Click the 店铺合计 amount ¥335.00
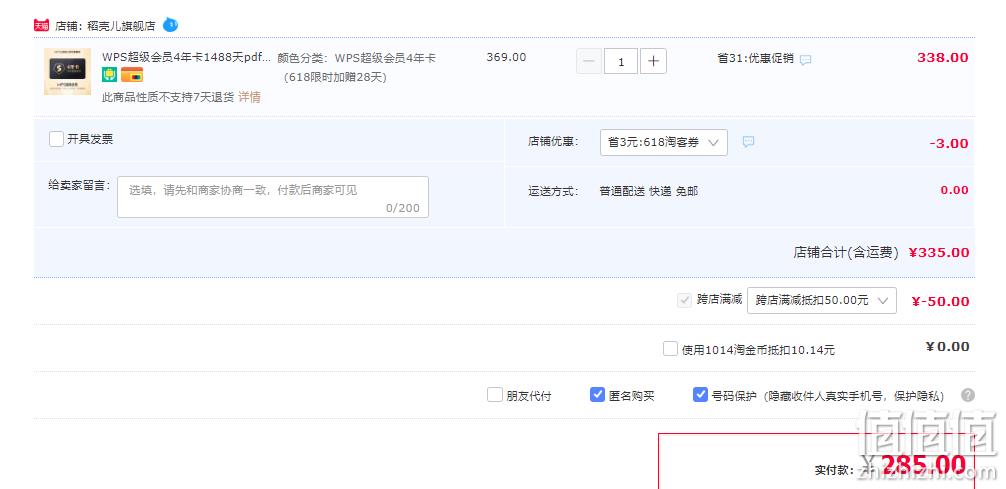 (x=939, y=253)
